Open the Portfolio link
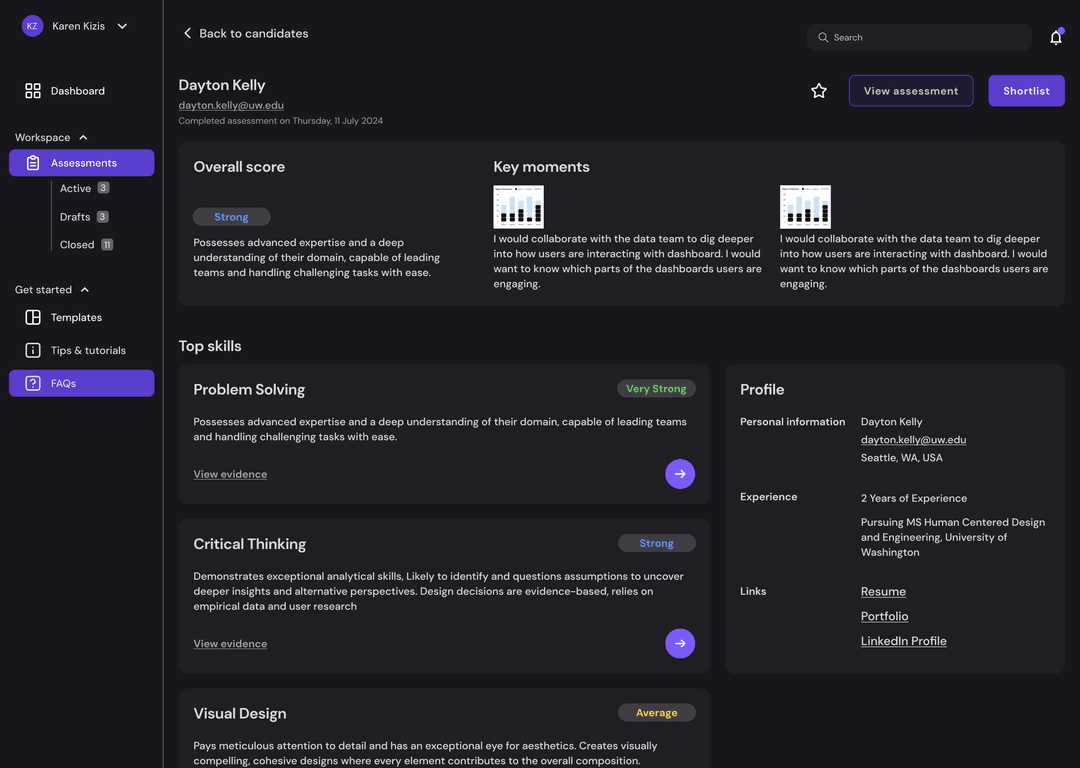 (x=884, y=616)
